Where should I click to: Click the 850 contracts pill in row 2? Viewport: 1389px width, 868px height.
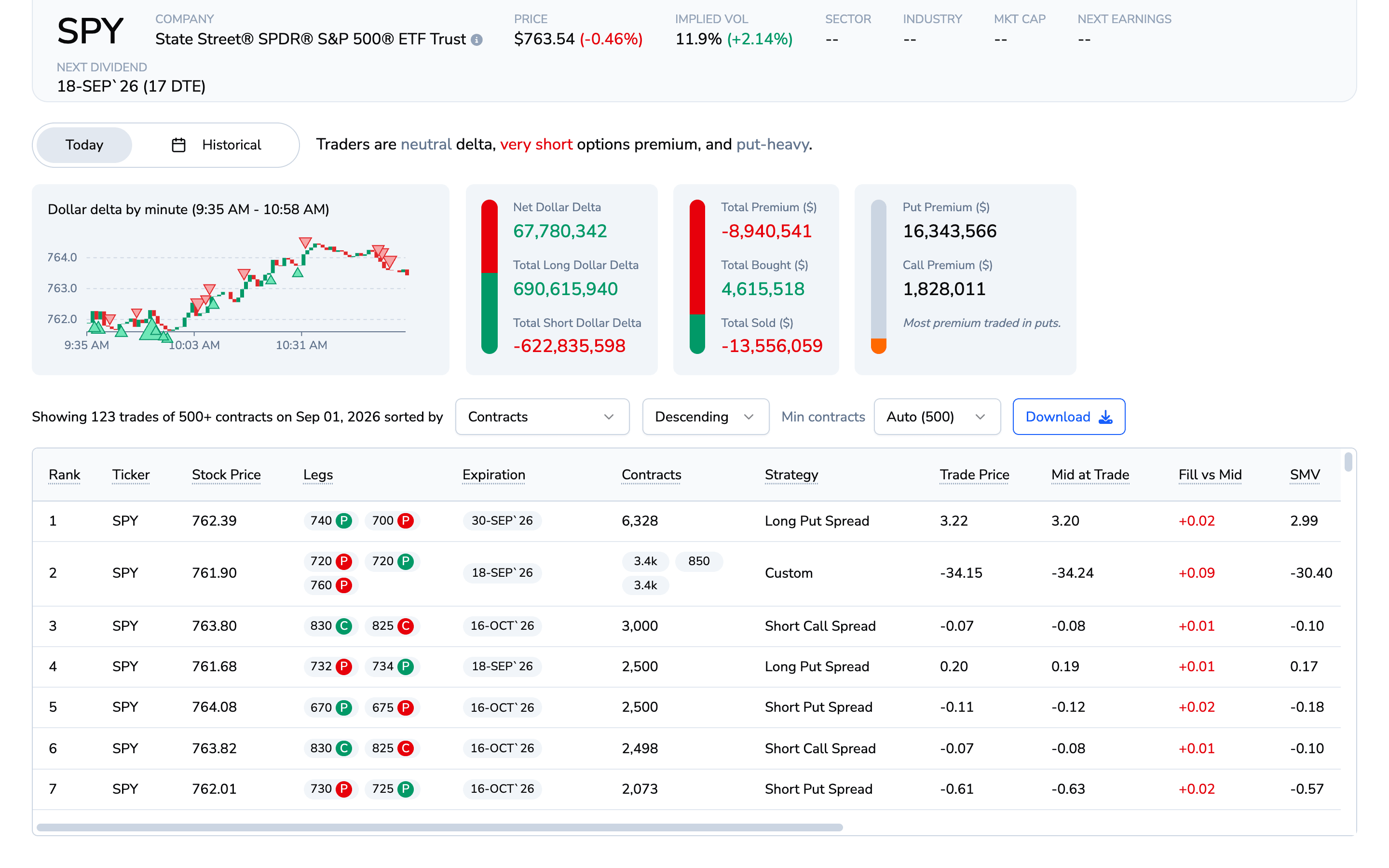[699, 561]
